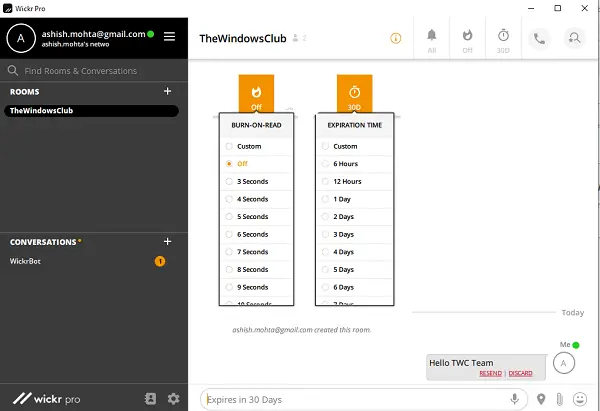
Task: Select 5 Days expiration option
Action: pyautogui.click(x=354, y=269)
